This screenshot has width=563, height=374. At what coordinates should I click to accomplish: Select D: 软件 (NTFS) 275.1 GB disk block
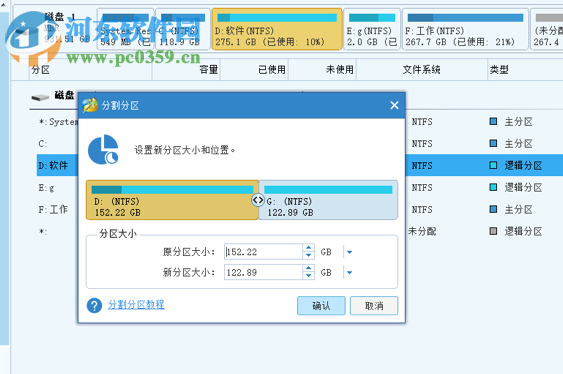(277, 29)
